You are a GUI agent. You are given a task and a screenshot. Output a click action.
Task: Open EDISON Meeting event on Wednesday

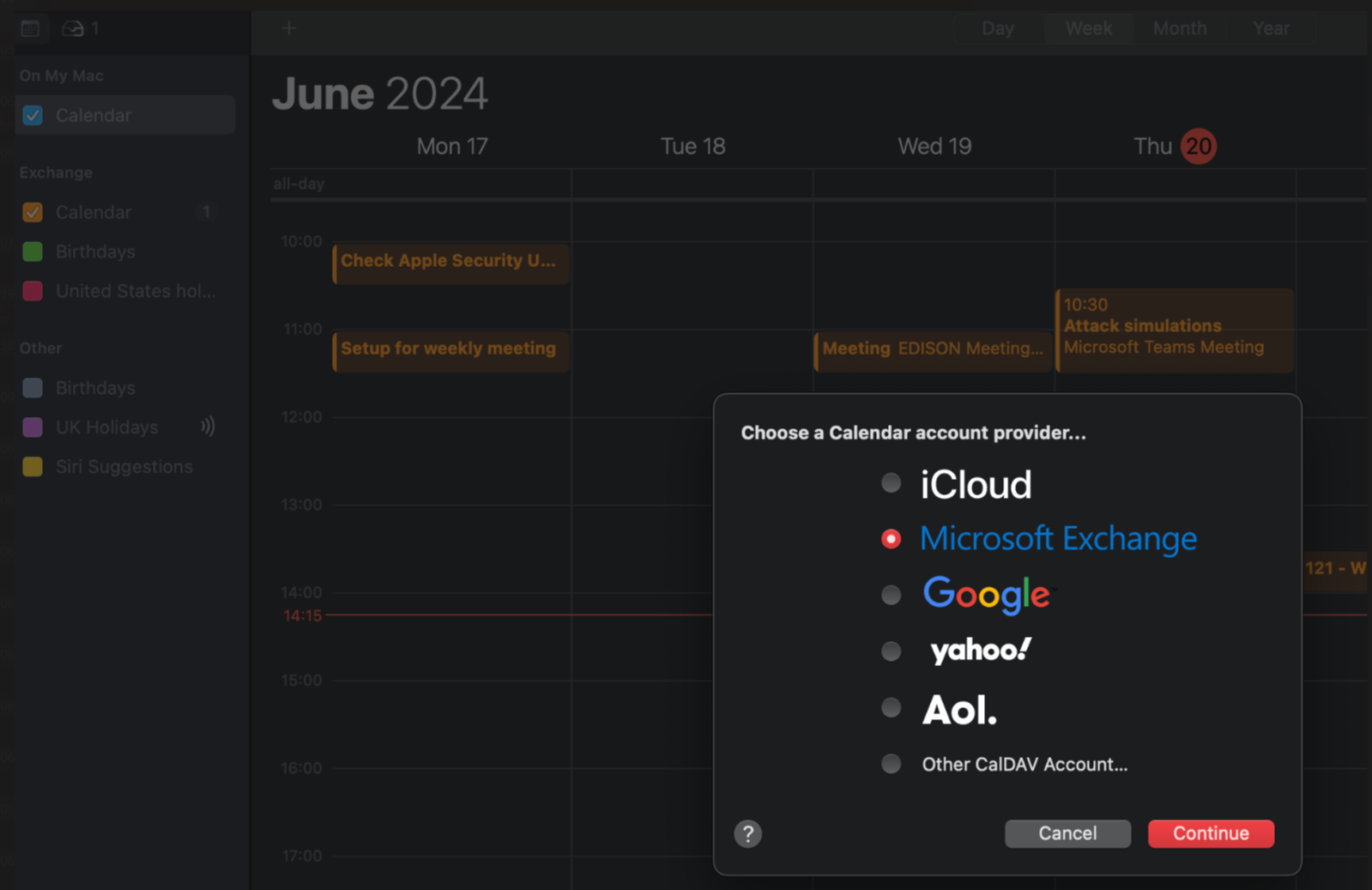click(x=933, y=351)
